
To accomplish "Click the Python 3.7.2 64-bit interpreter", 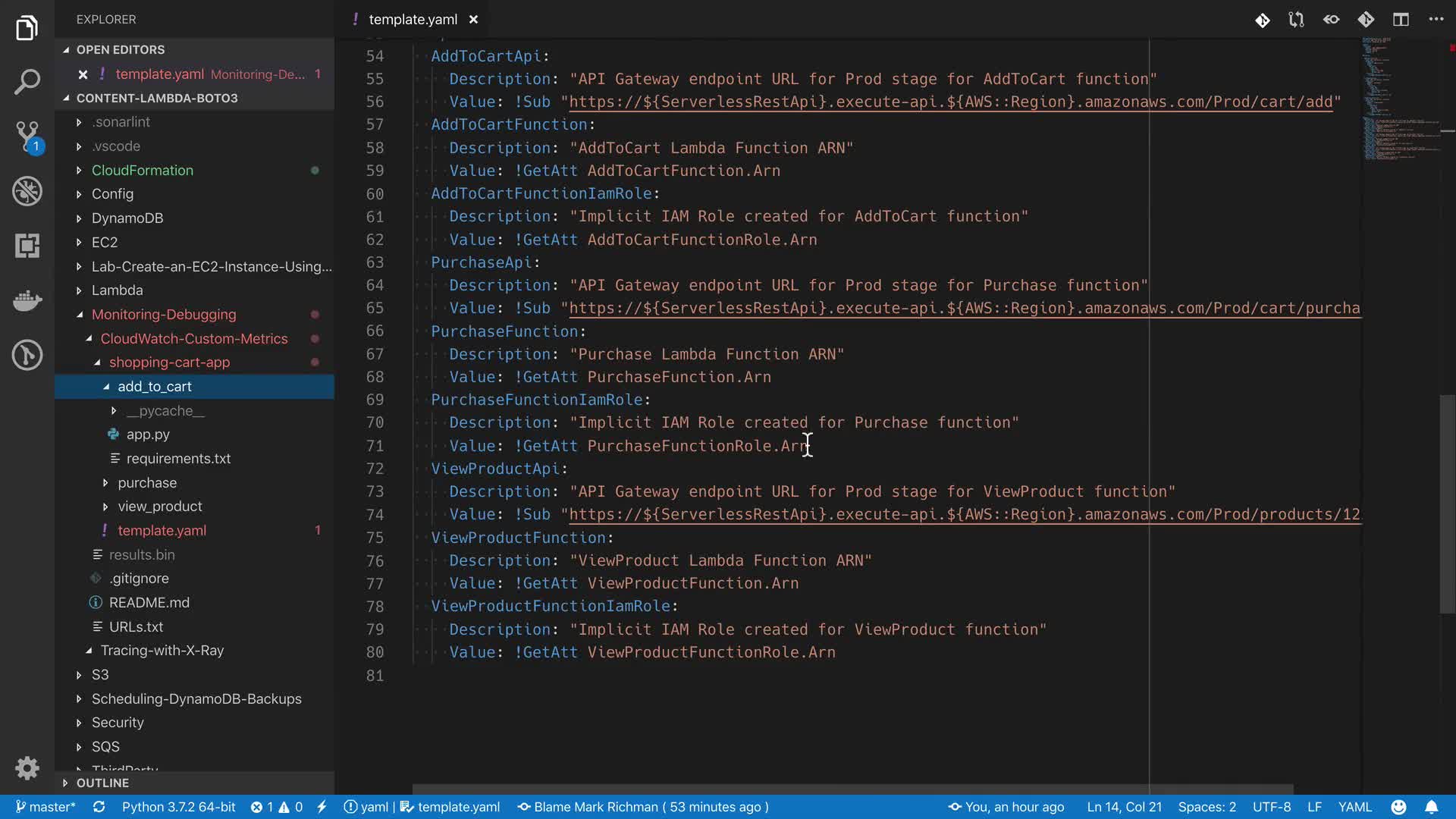I will [x=178, y=807].
